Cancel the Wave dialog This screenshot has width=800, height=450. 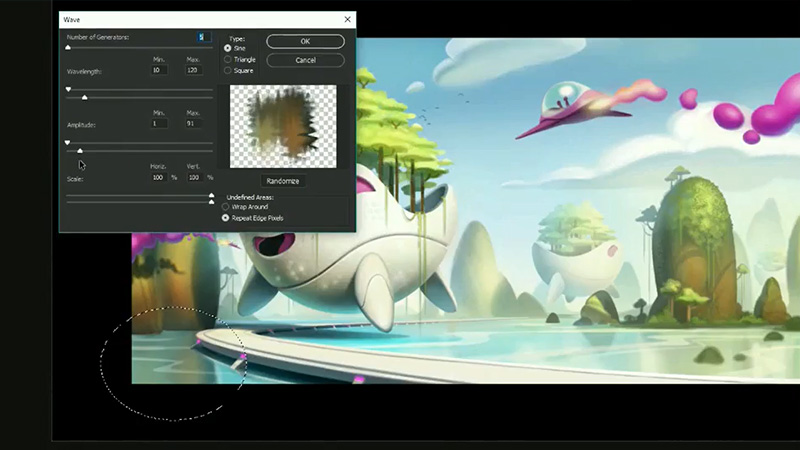[305, 60]
